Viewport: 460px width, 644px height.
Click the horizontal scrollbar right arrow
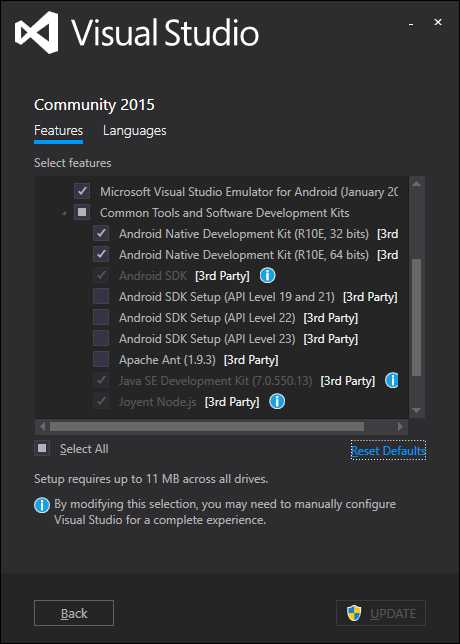pyautogui.click(x=400, y=427)
